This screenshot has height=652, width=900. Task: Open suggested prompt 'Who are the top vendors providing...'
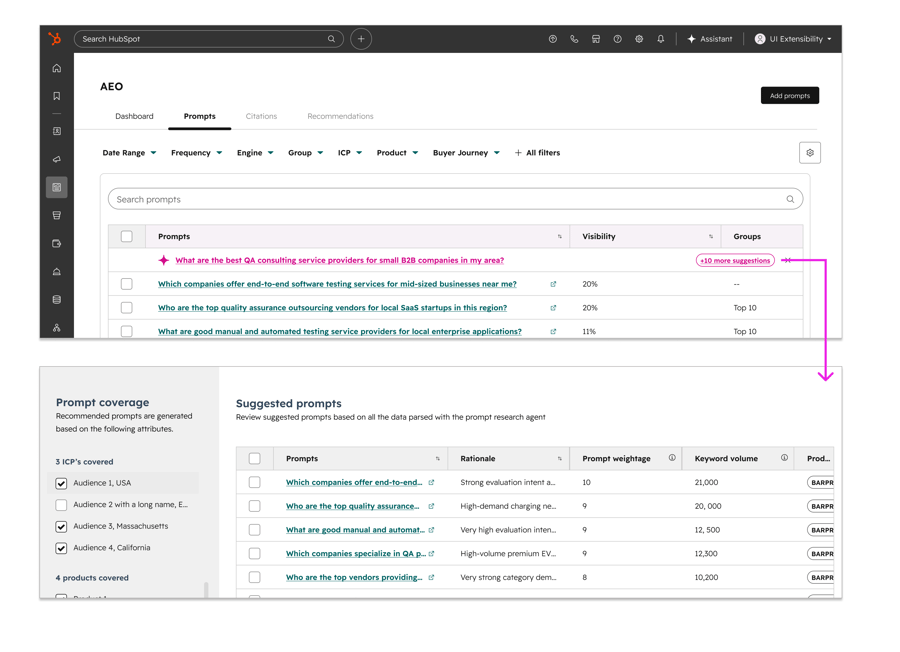point(354,577)
